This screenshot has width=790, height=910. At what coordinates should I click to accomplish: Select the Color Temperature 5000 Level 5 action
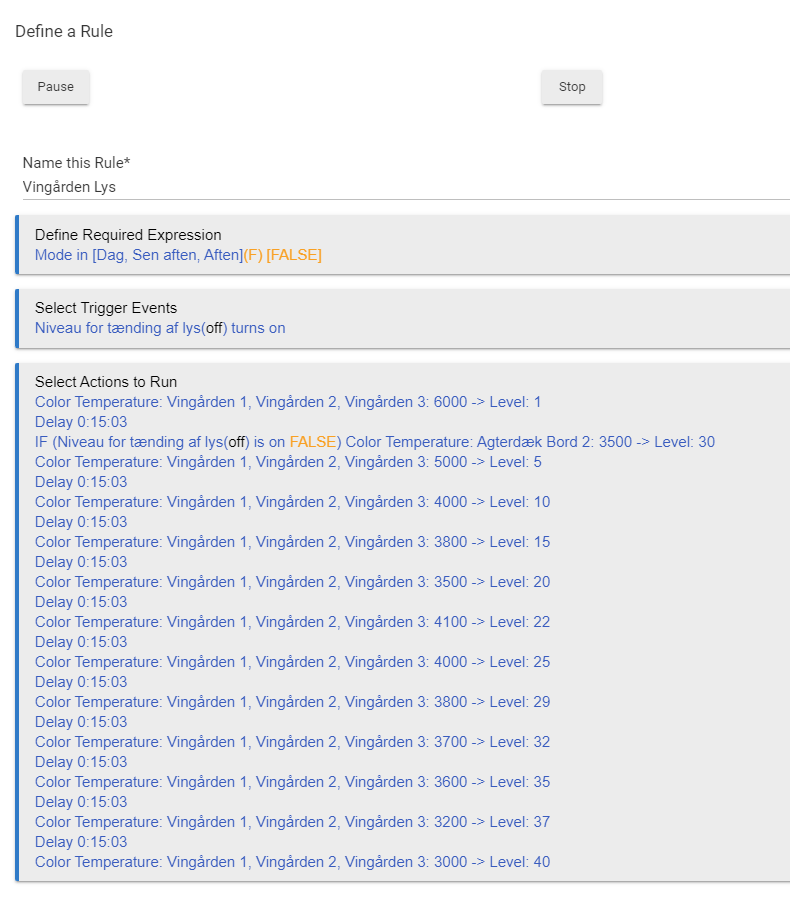[x=288, y=462]
